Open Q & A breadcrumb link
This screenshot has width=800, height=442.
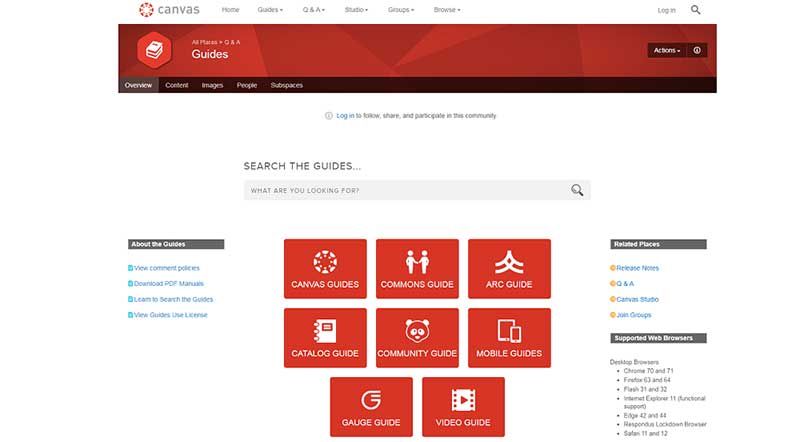pos(232,42)
